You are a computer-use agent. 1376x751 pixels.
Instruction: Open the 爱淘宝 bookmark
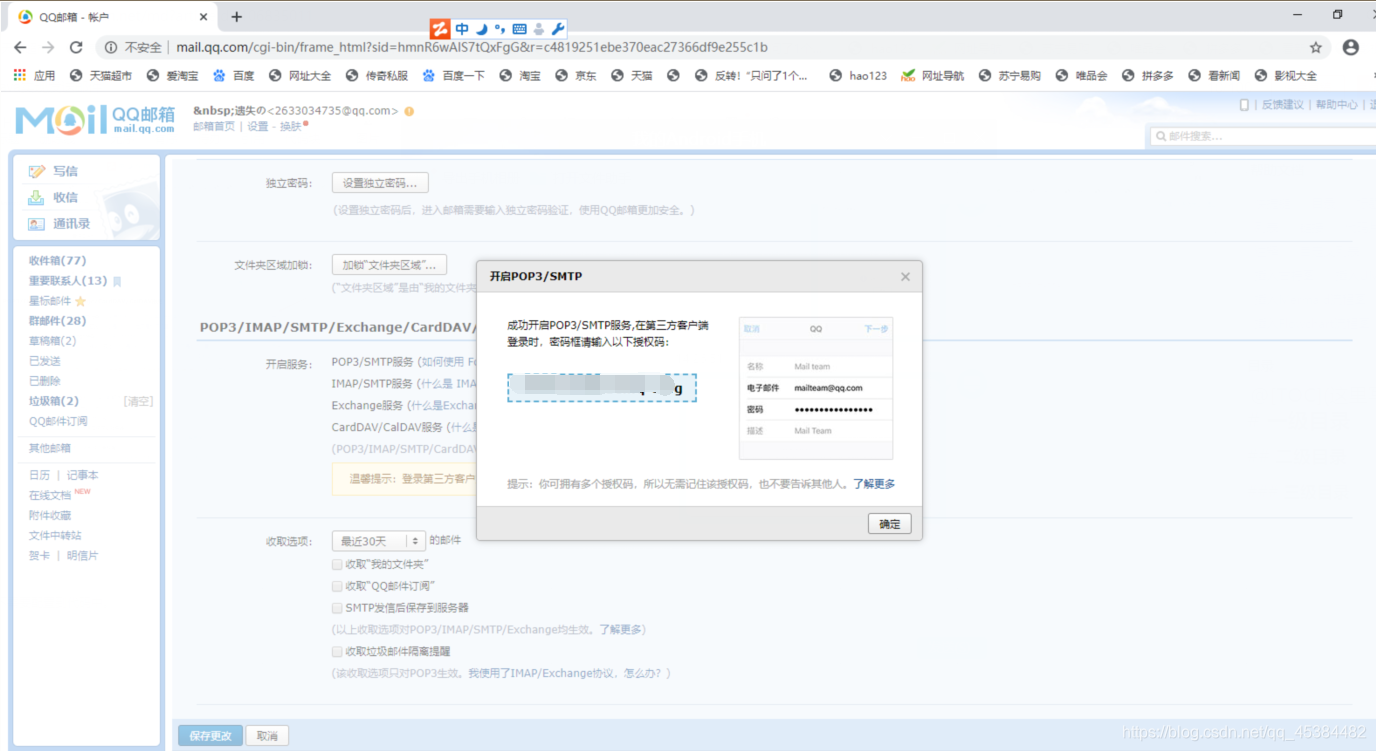tap(172, 75)
